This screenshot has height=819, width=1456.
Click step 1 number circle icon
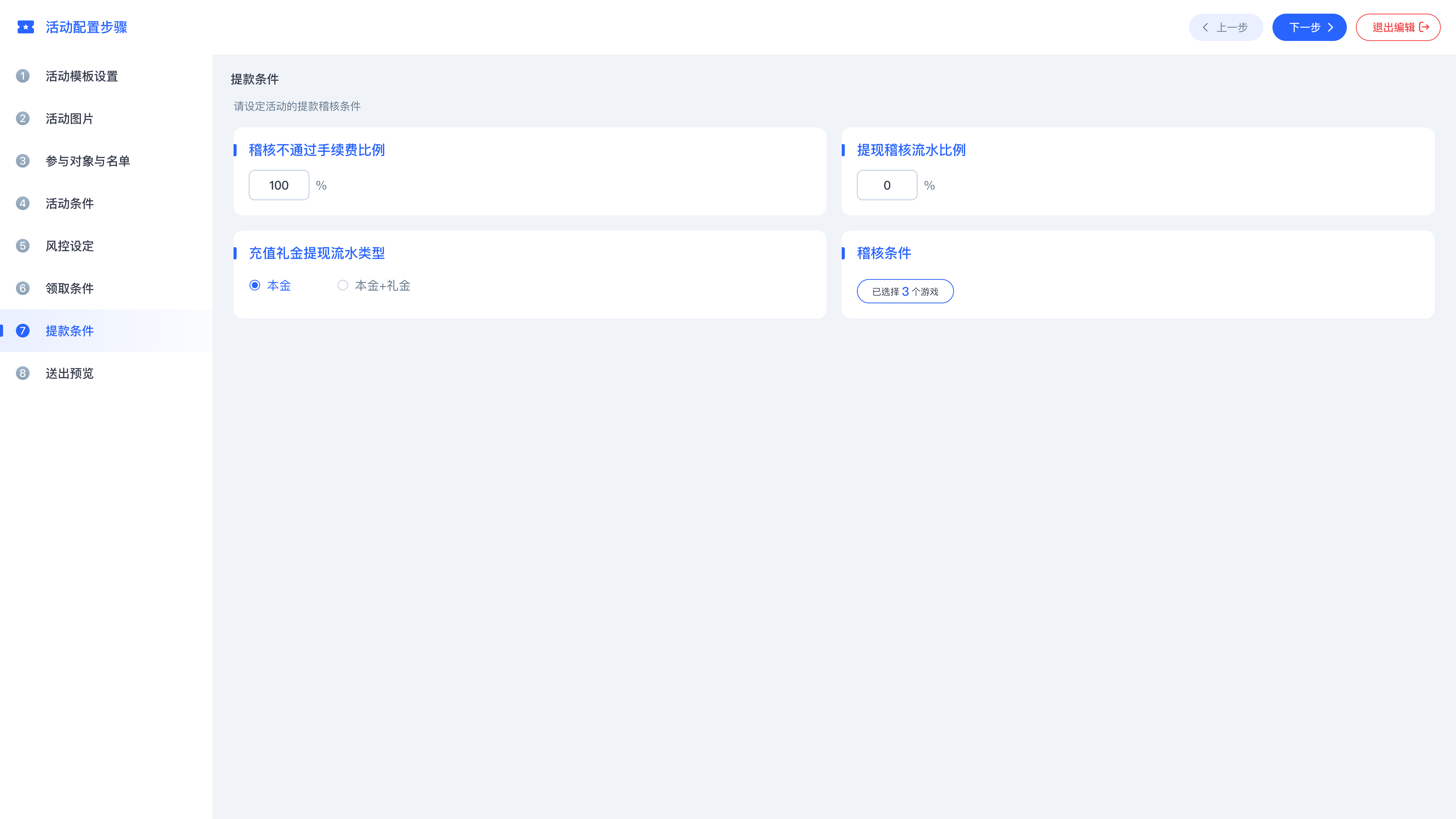click(22, 76)
